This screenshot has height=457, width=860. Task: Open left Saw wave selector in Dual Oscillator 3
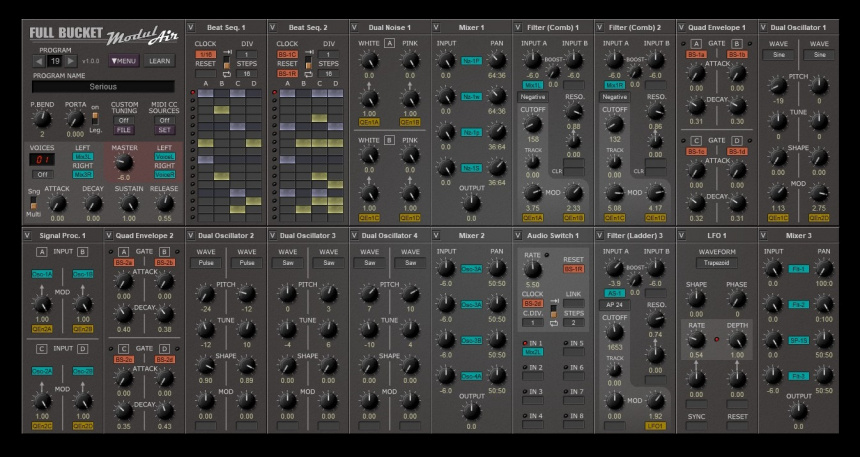(287, 263)
